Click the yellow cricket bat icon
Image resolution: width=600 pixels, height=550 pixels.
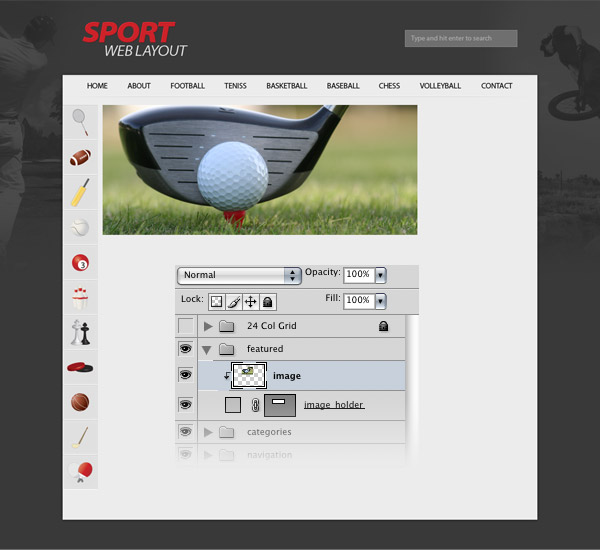click(80, 192)
